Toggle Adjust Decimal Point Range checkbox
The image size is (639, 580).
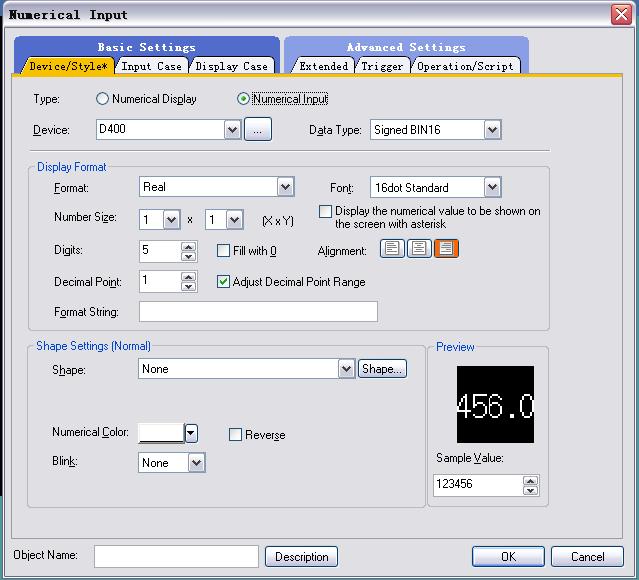point(224,282)
